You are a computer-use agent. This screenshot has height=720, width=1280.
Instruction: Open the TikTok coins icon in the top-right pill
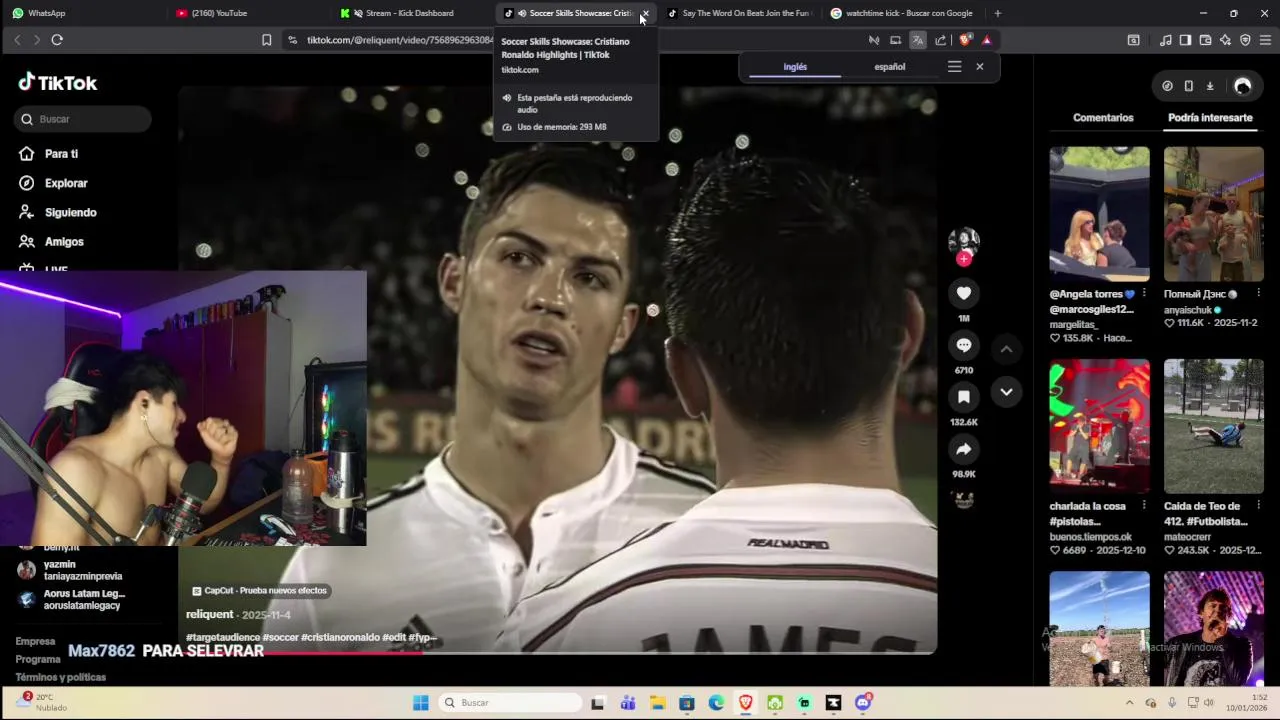(1167, 86)
